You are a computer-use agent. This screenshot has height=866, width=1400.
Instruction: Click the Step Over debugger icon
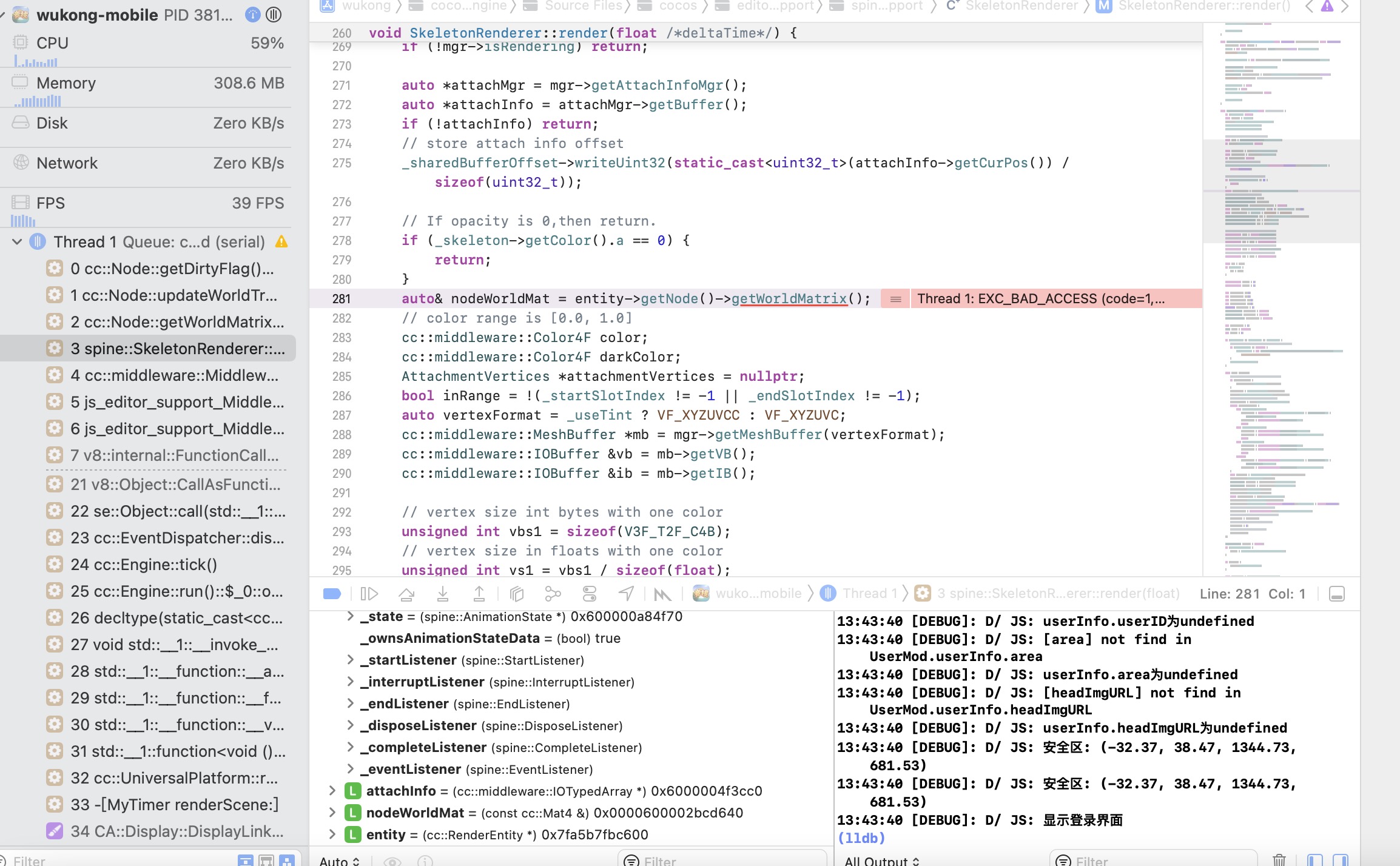(406, 594)
